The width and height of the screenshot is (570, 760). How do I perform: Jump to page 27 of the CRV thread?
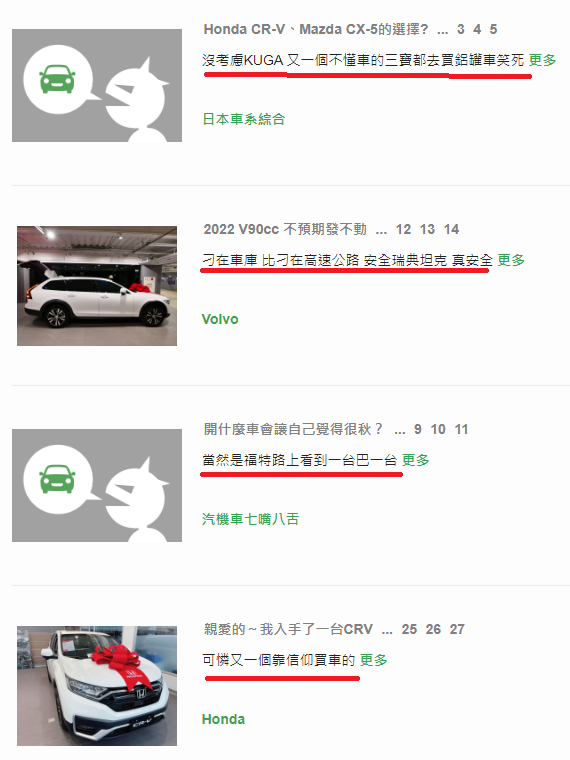457,629
